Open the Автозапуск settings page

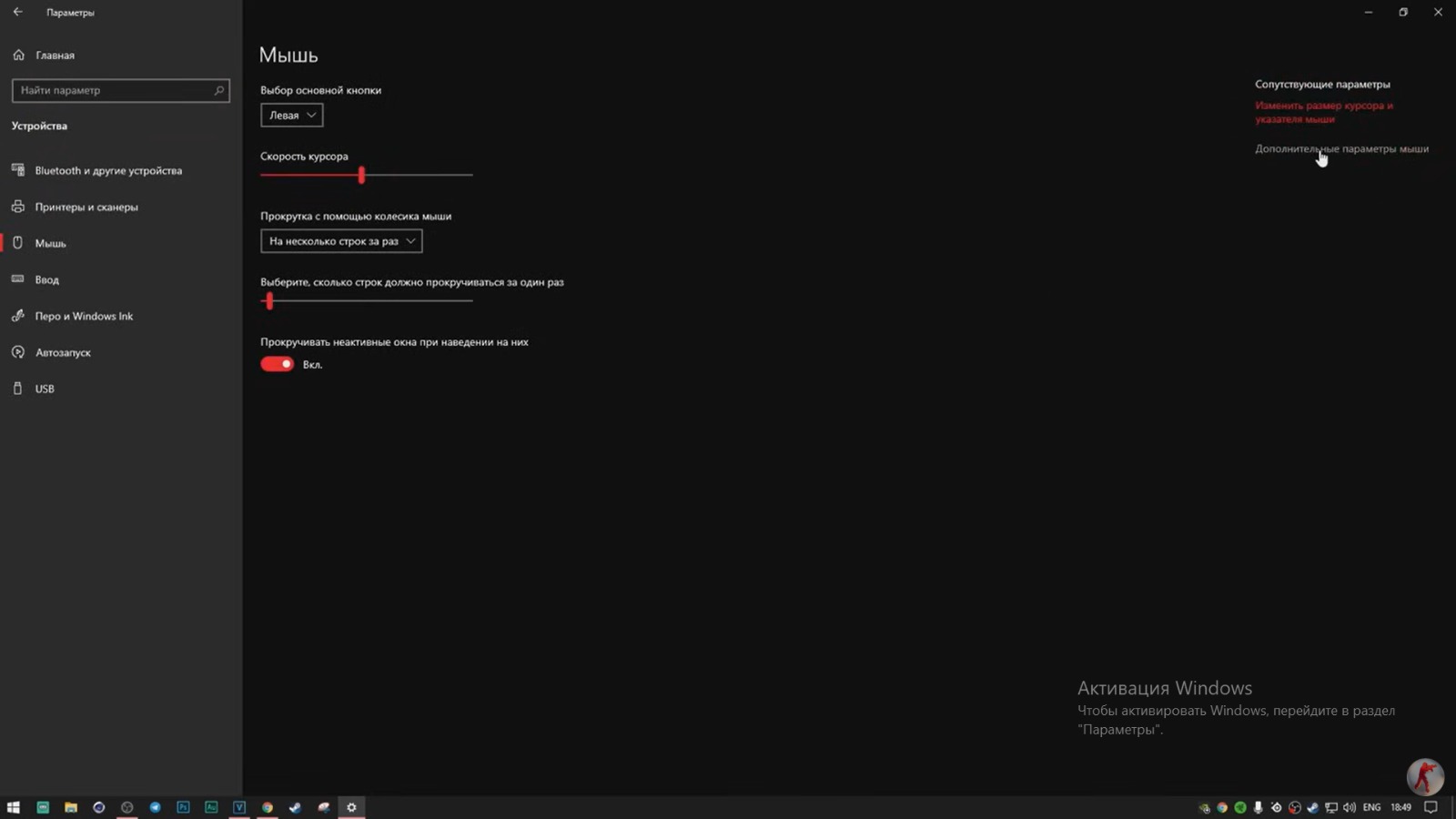63,352
